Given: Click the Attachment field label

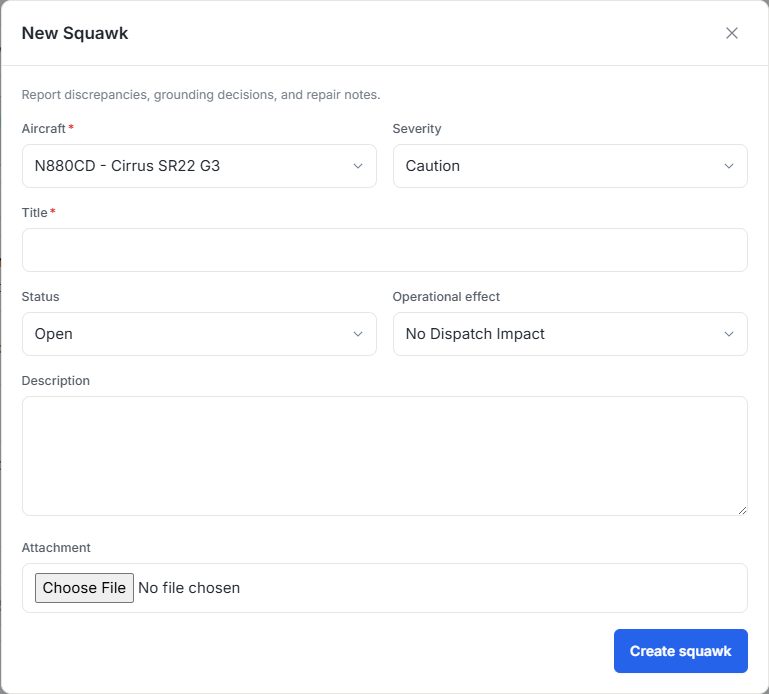Looking at the screenshot, I should click(x=56, y=547).
